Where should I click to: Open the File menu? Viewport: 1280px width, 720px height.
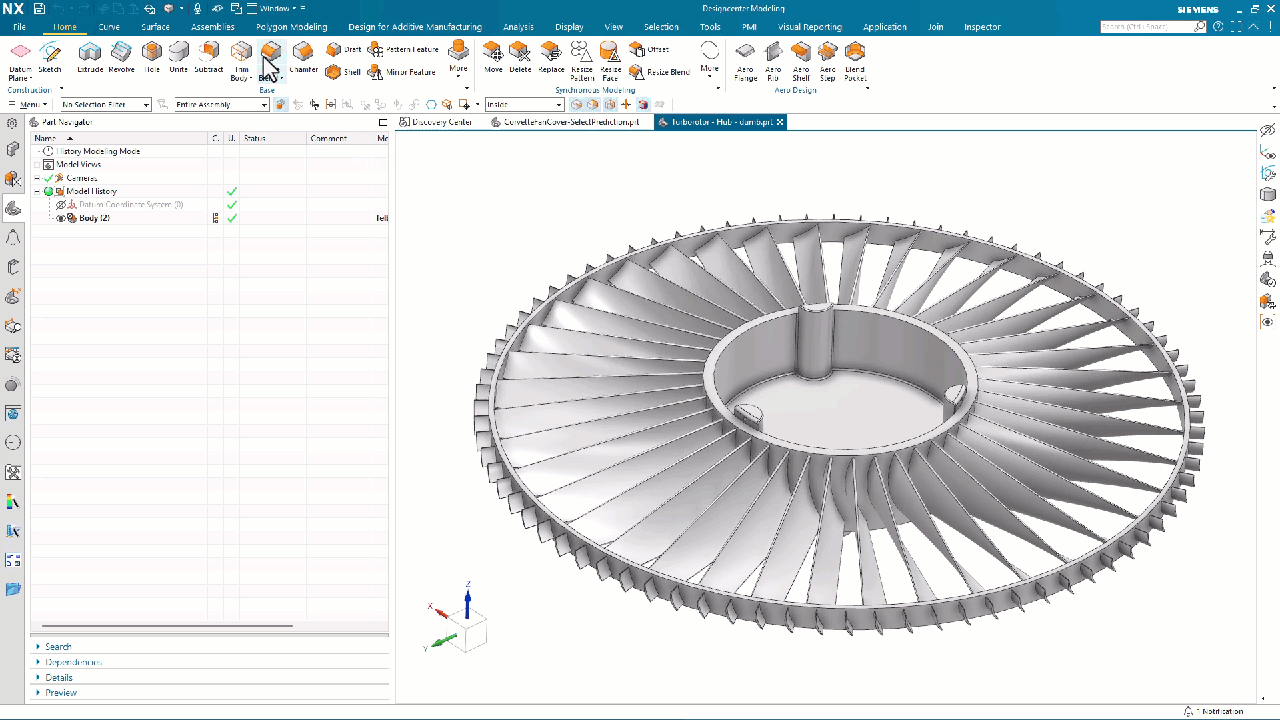coord(19,27)
